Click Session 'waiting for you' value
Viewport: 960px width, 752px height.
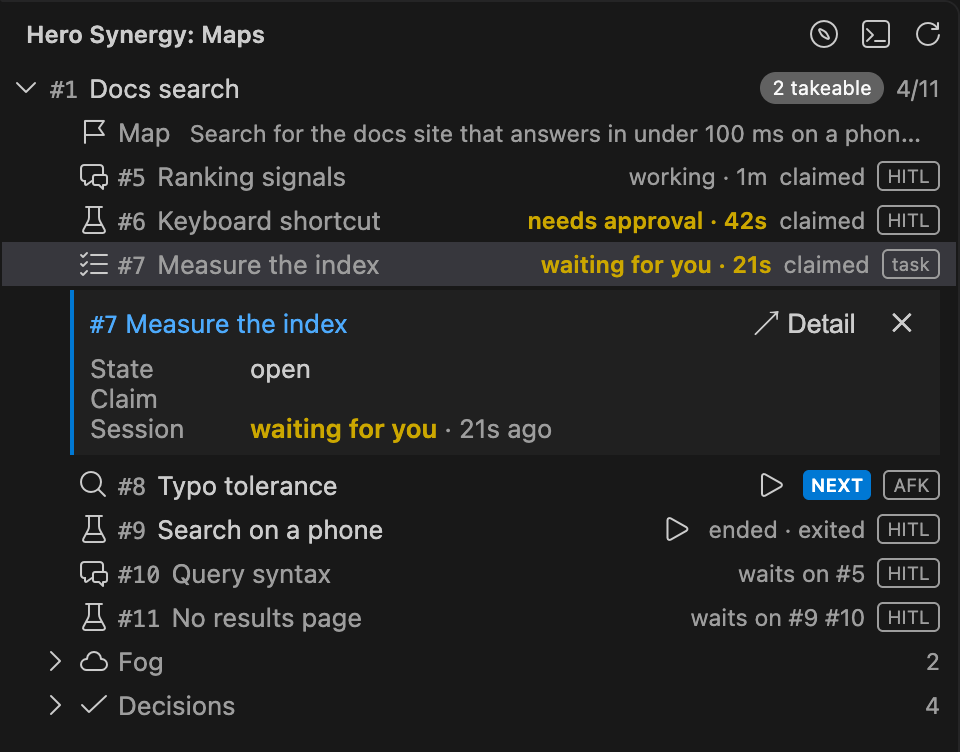(x=343, y=429)
